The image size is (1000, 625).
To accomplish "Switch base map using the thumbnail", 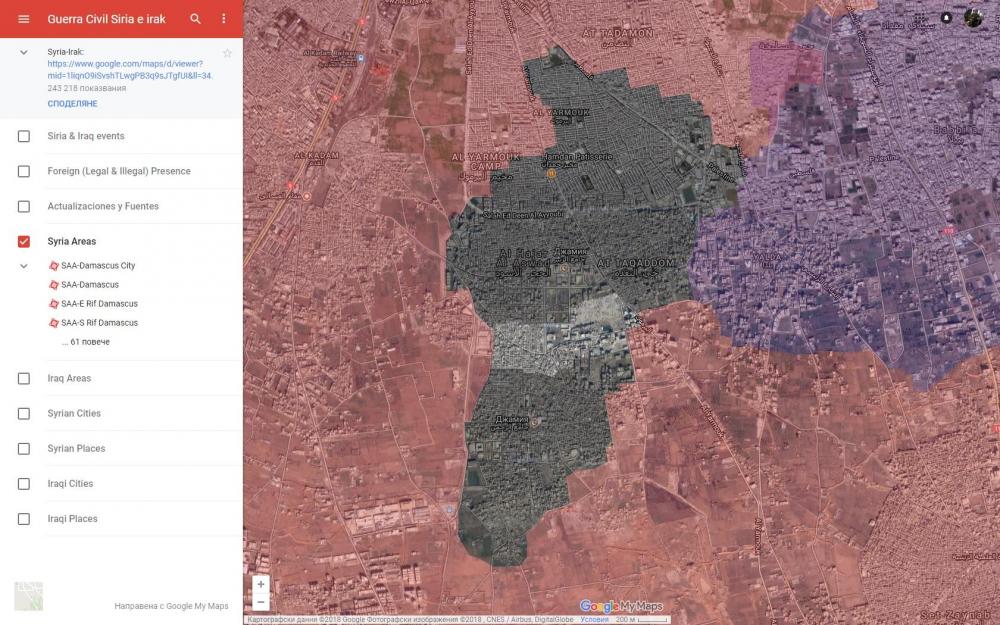I will point(28,596).
